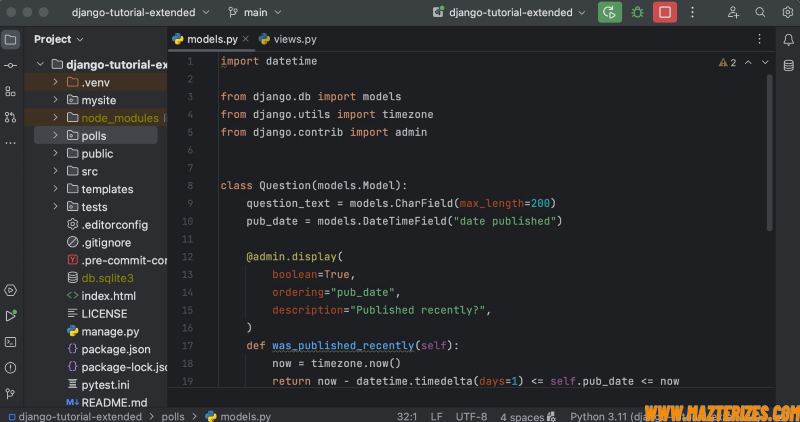Open Notifications bell icon

[x=788, y=40]
